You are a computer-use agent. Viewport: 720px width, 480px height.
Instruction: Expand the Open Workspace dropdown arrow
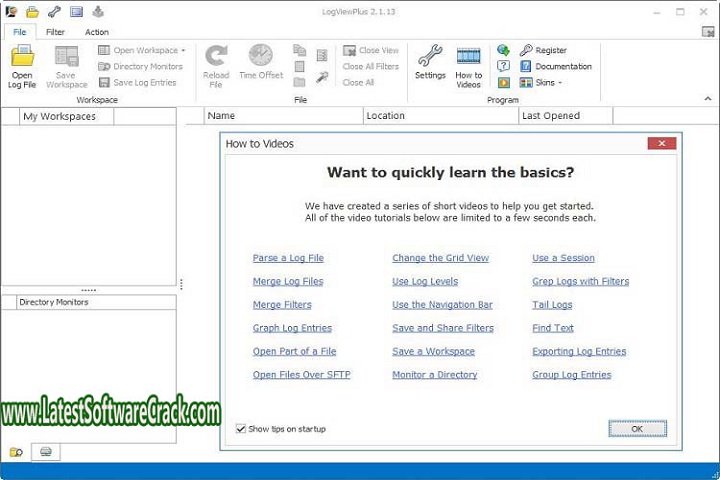pos(183,50)
